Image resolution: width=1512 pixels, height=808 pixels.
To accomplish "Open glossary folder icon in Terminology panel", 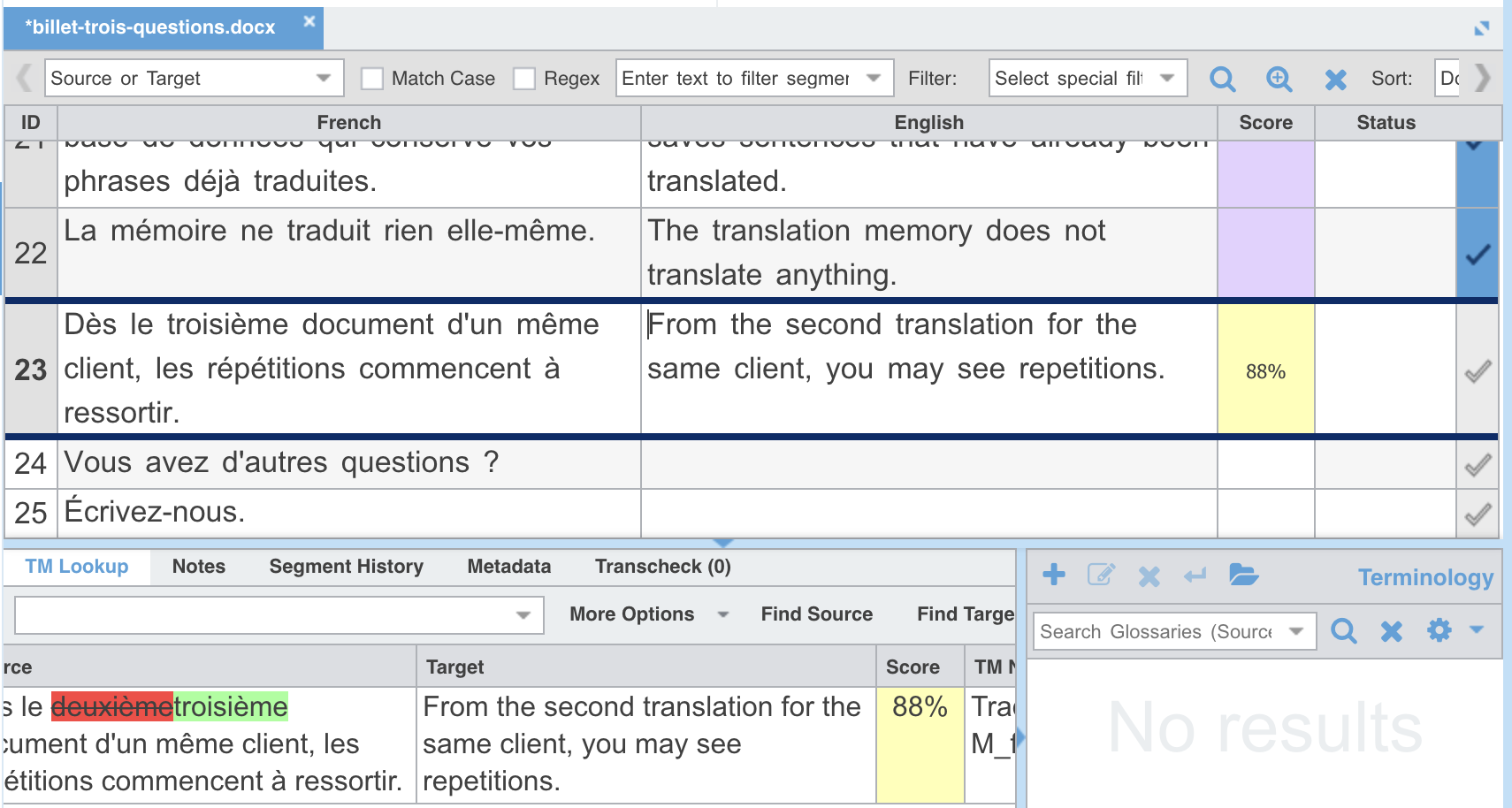I will pyautogui.click(x=1243, y=576).
